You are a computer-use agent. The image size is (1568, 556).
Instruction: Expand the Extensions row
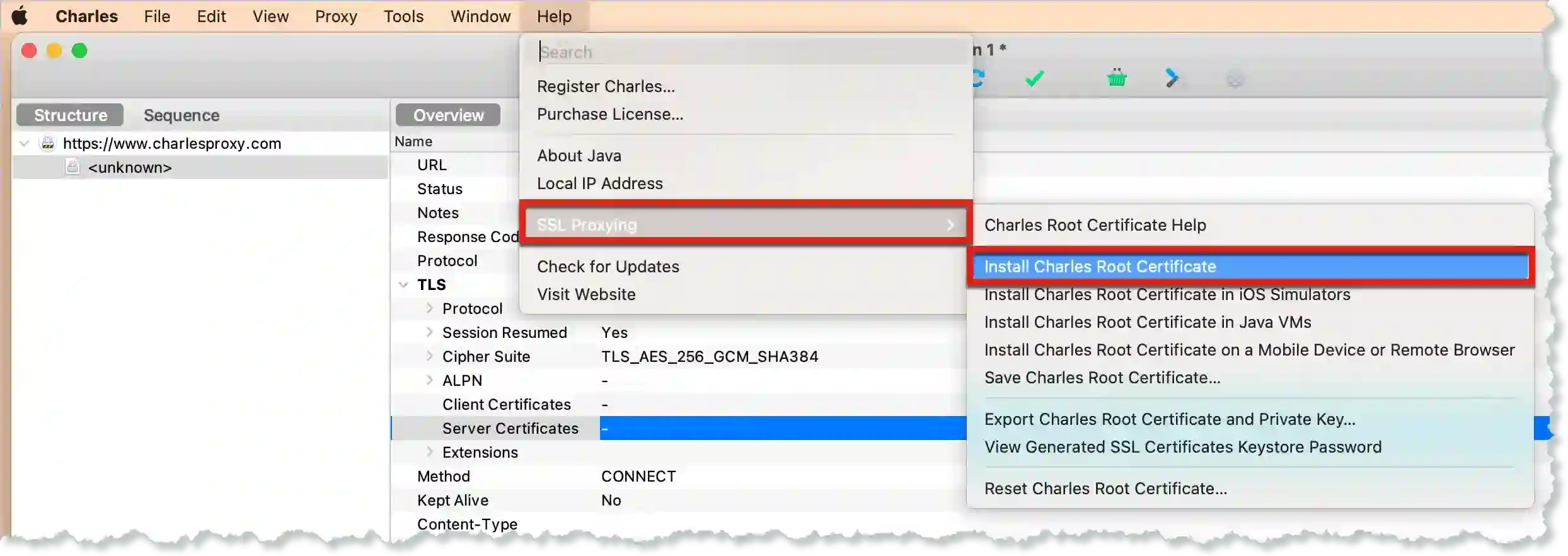click(430, 452)
